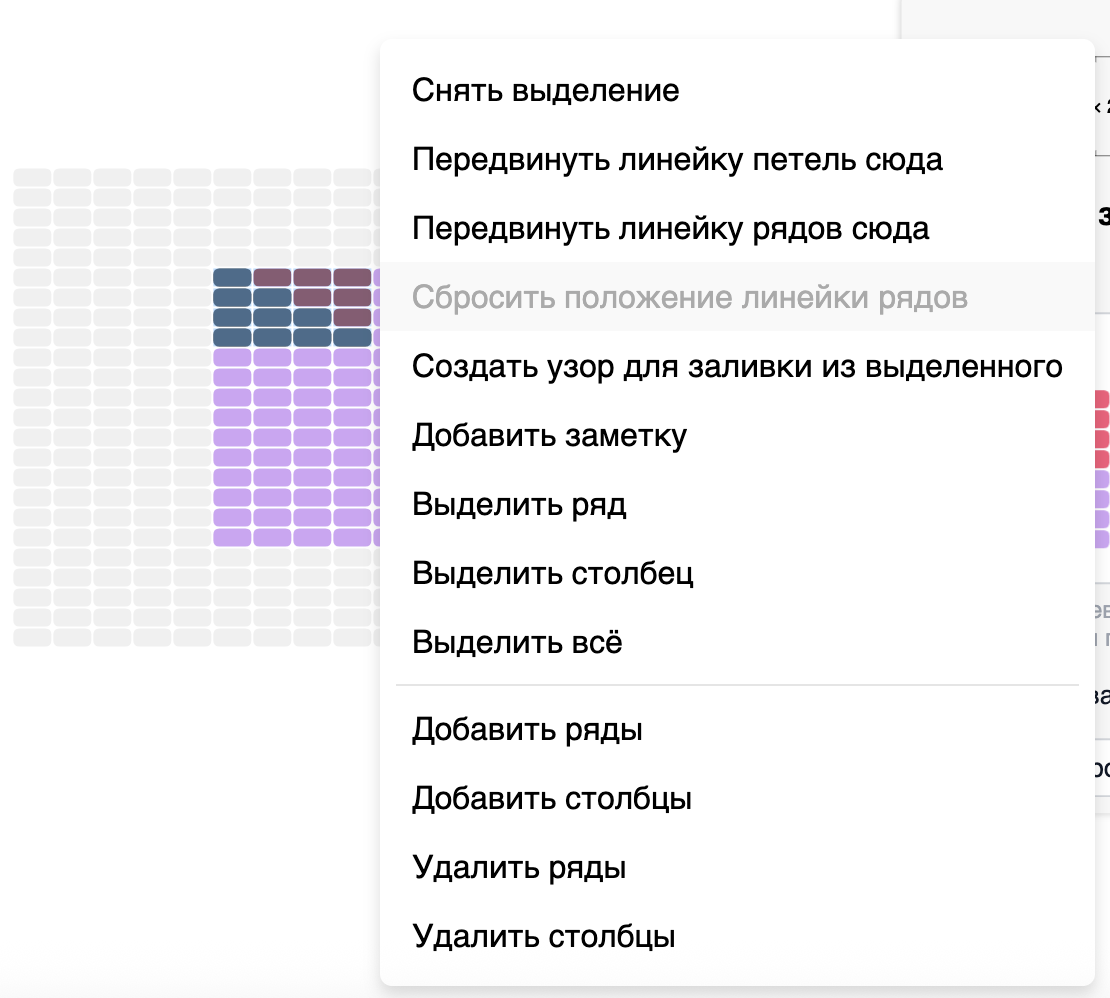
Task: Select 'Удалить ряды' to delete rows
Action: click(518, 867)
